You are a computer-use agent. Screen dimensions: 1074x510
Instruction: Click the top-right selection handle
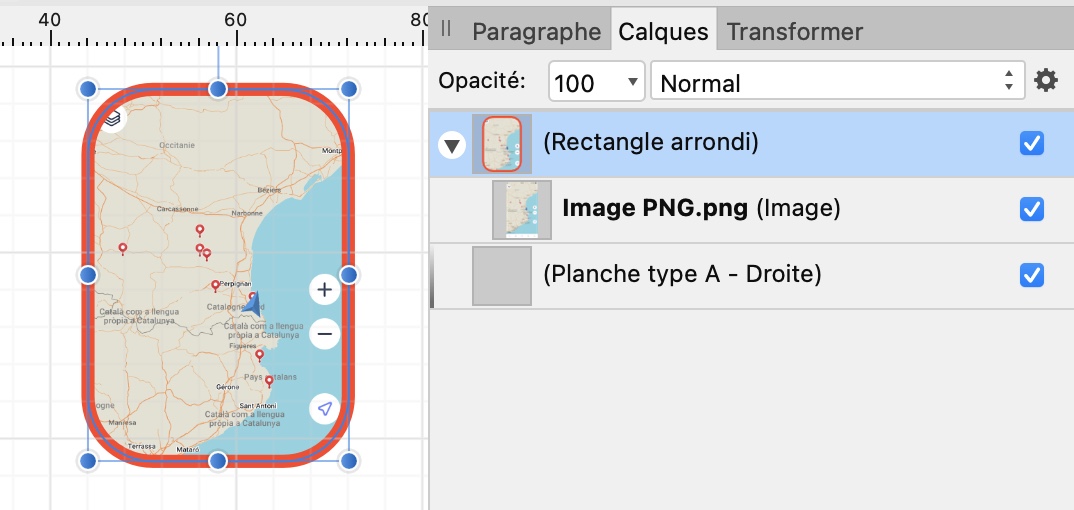tap(349, 89)
